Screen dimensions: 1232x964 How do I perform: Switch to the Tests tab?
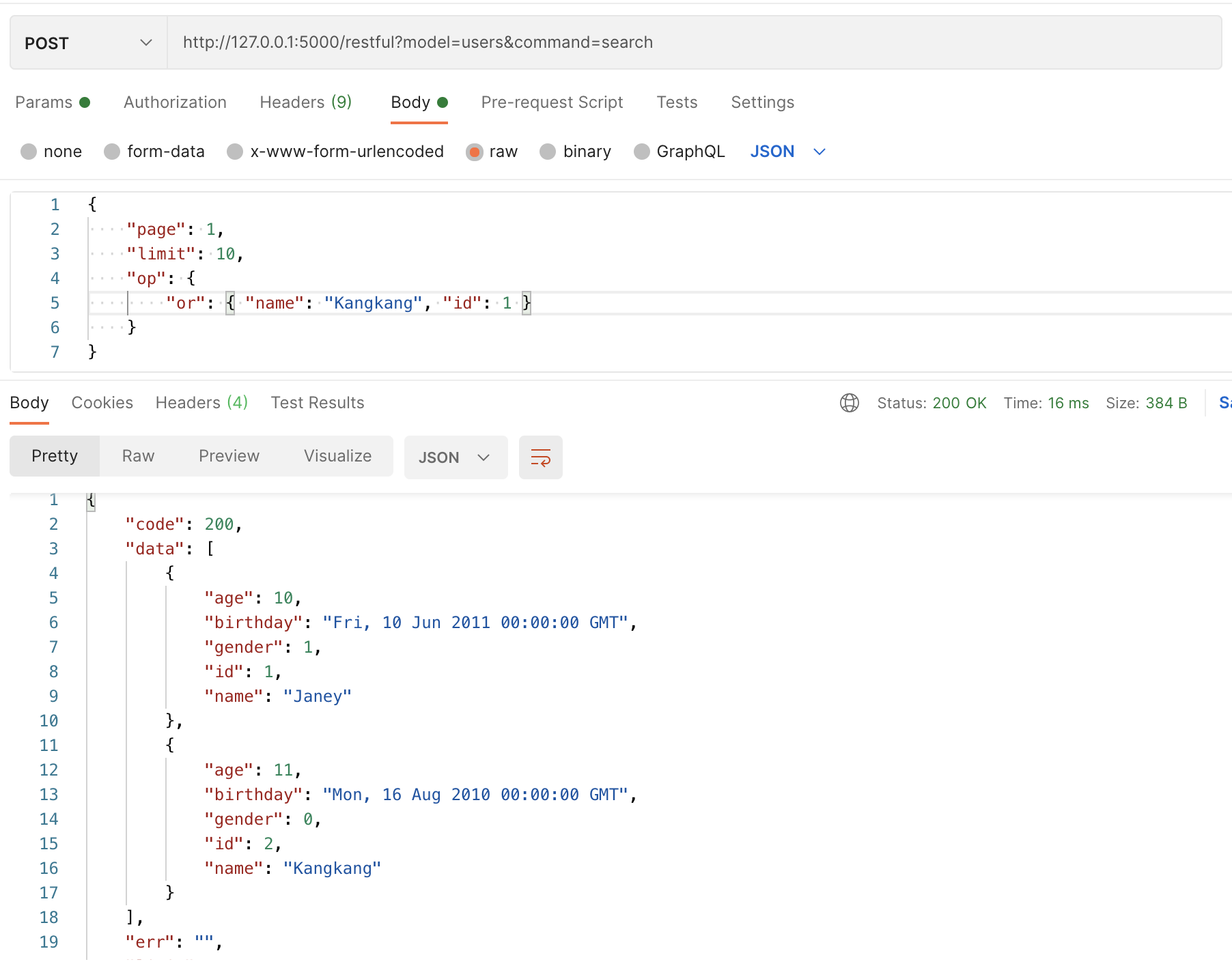tap(677, 102)
